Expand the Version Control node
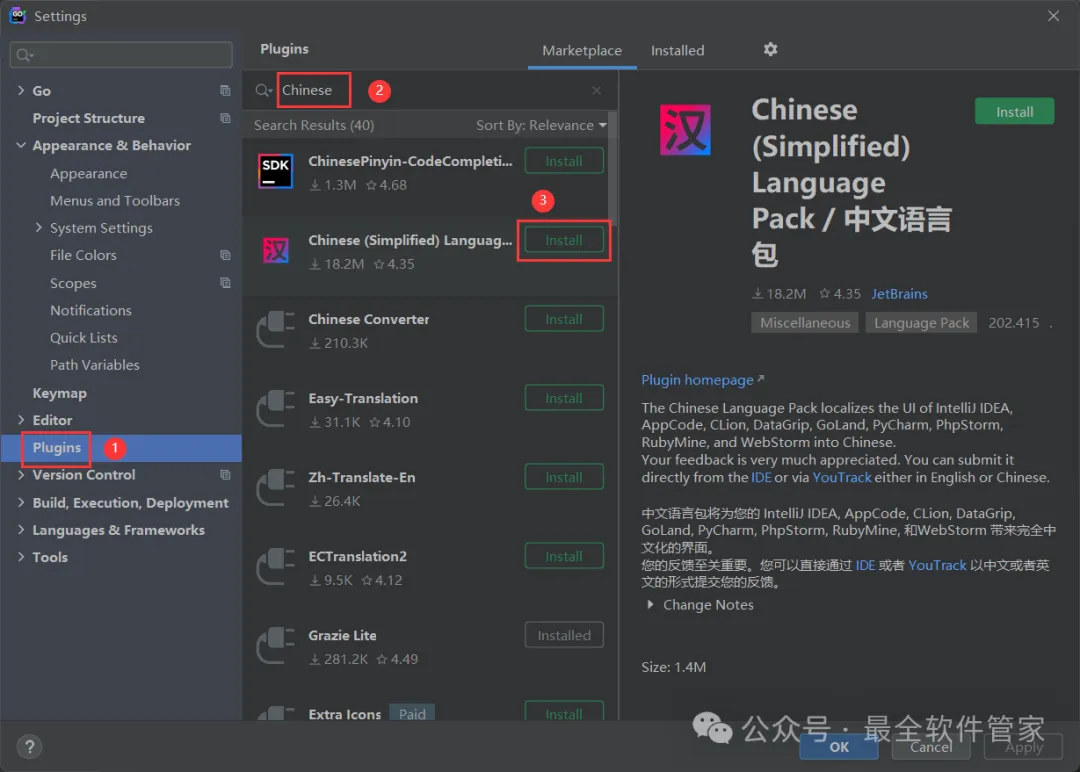Viewport: 1080px width, 772px height. click(21, 474)
